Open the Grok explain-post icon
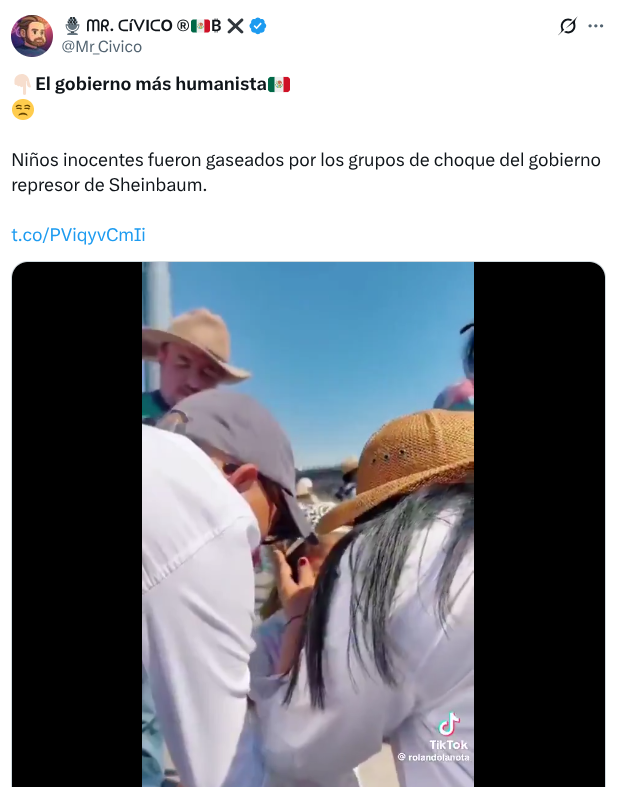 568,26
